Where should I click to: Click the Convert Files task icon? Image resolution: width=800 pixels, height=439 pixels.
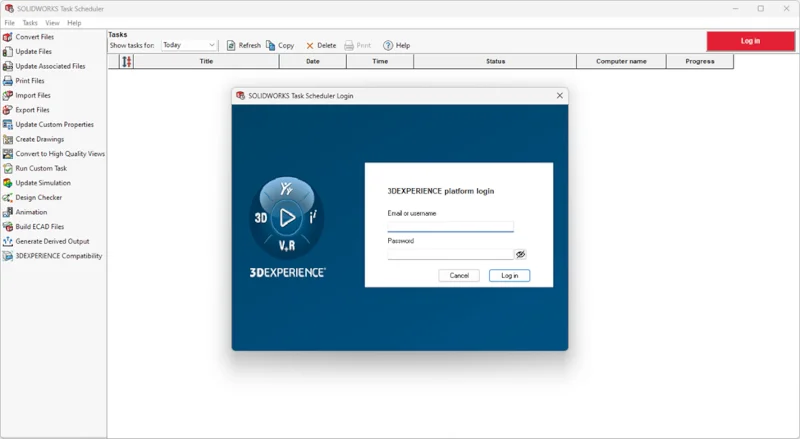(x=8, y=37)
